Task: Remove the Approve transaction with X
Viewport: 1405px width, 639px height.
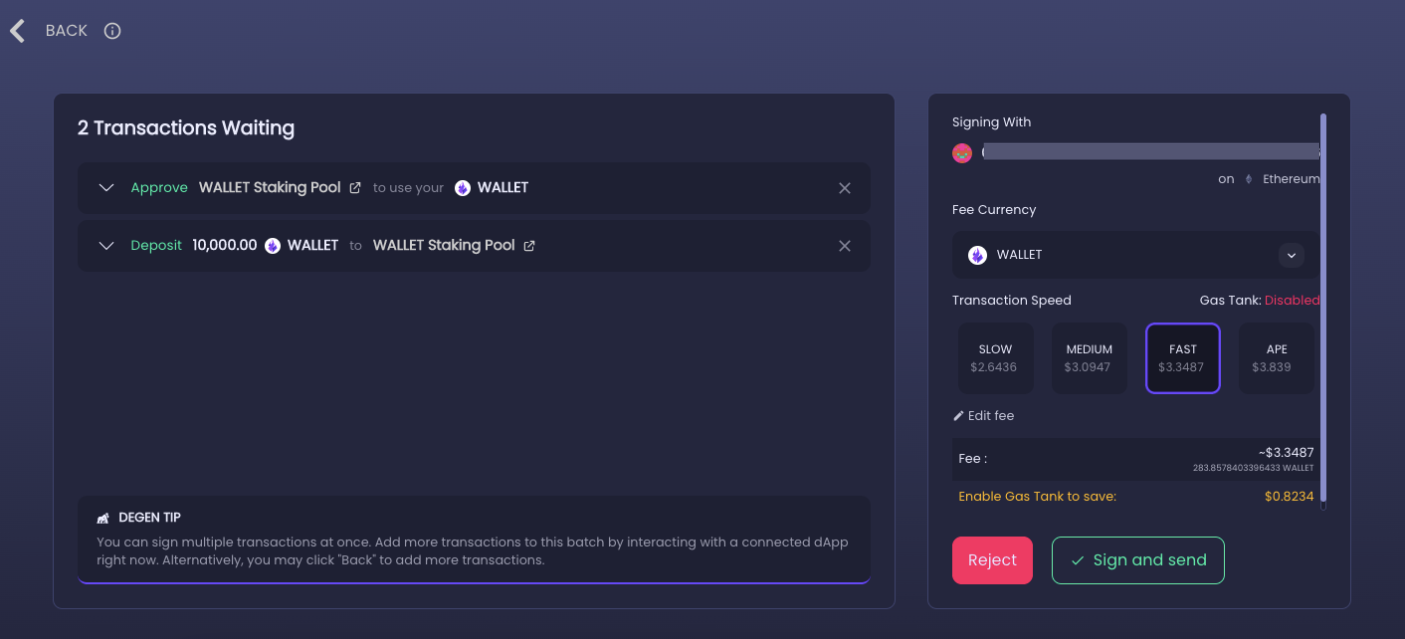Action: tap(845, 188)
